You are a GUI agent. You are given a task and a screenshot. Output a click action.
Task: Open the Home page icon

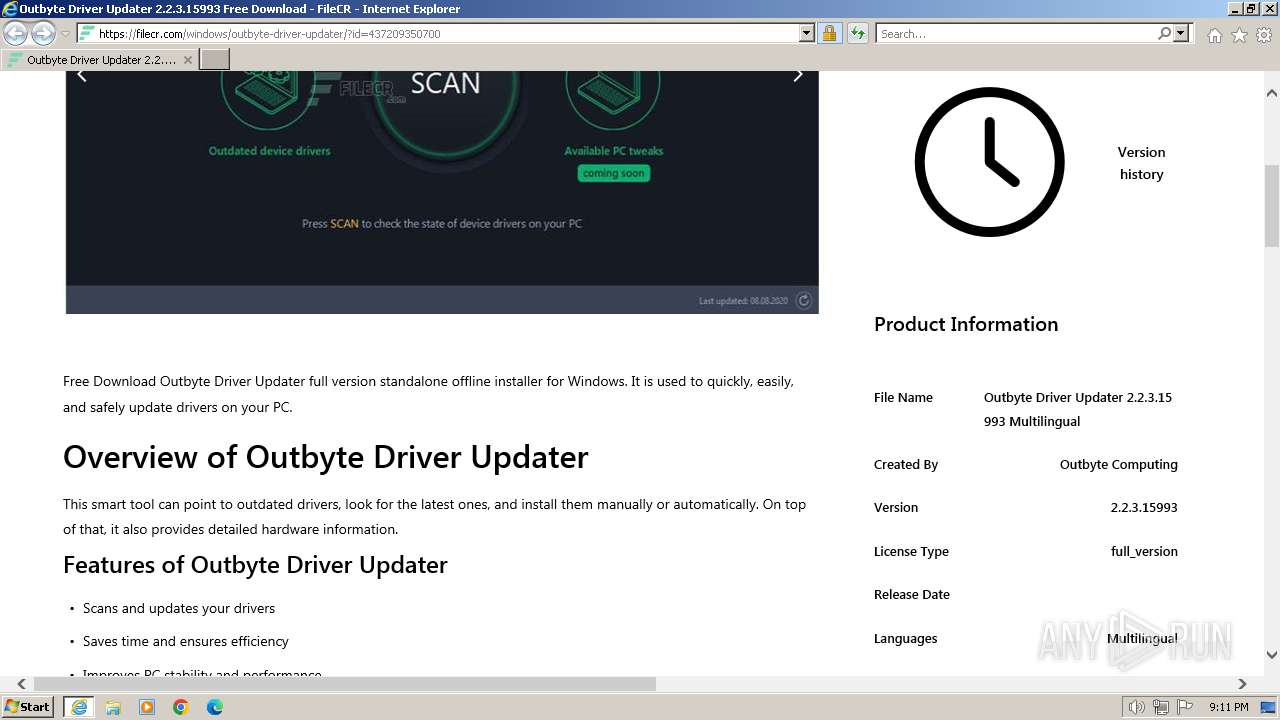[1214, 35]
